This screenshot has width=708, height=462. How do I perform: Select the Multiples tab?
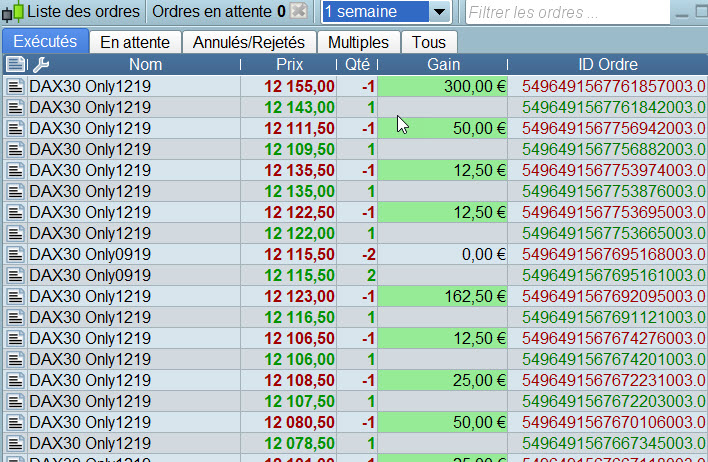pos(358,42)
